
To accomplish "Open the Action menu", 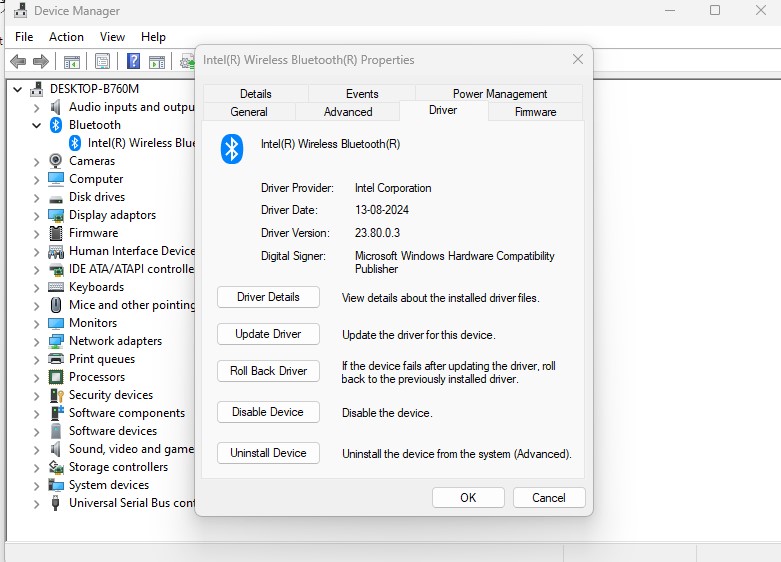I will point(66,37).
